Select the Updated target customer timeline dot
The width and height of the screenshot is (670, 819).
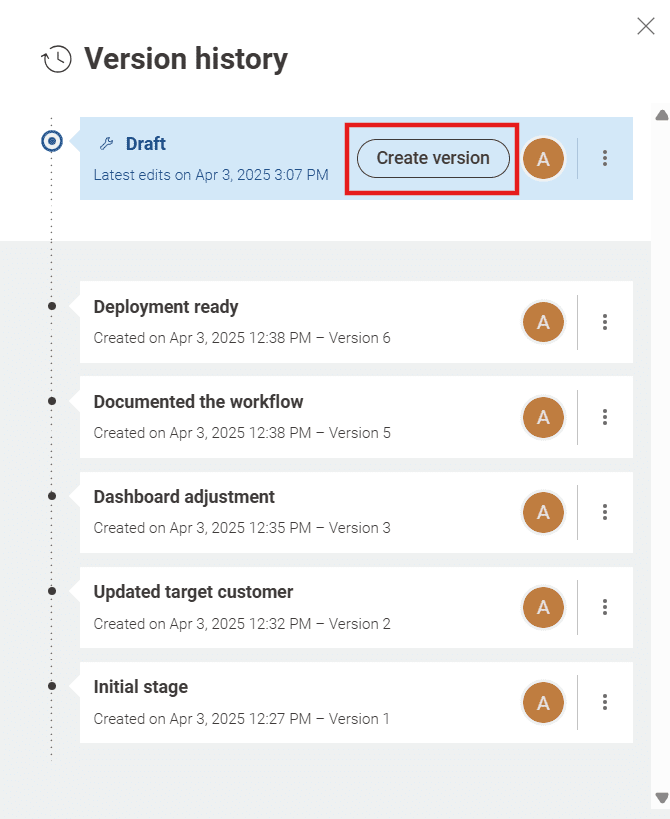(x=52, y=591)
